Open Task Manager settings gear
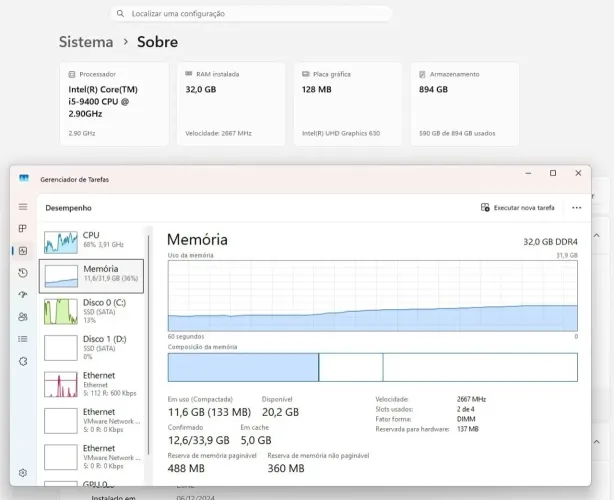This screenshot has height=500, width=614. tap(23, 473)
